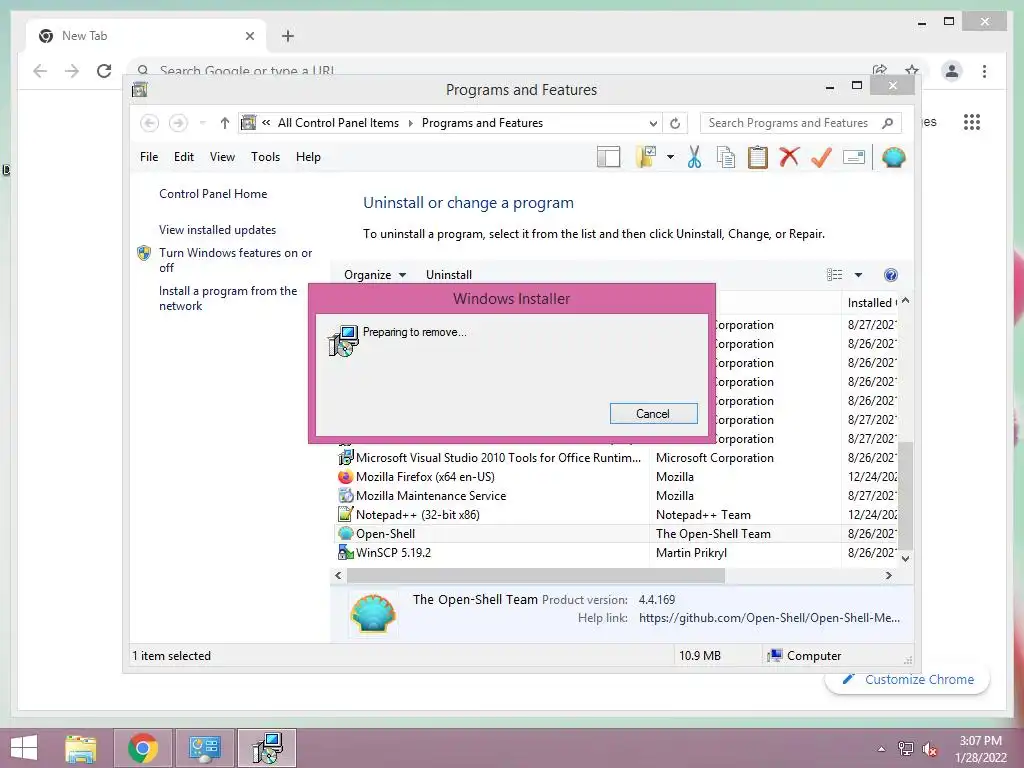Screen dimensions: 1024x768
Task: Click the red X Delete toolbar icon
Action: (x=789, y=157)
